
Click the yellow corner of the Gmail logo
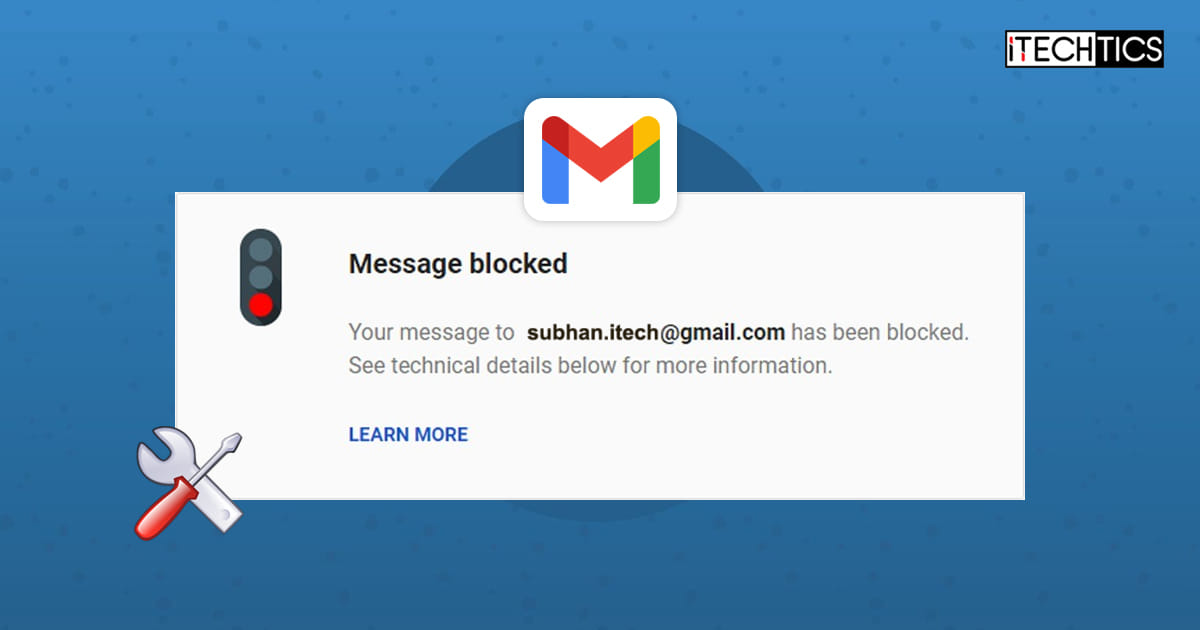(647, 130)
